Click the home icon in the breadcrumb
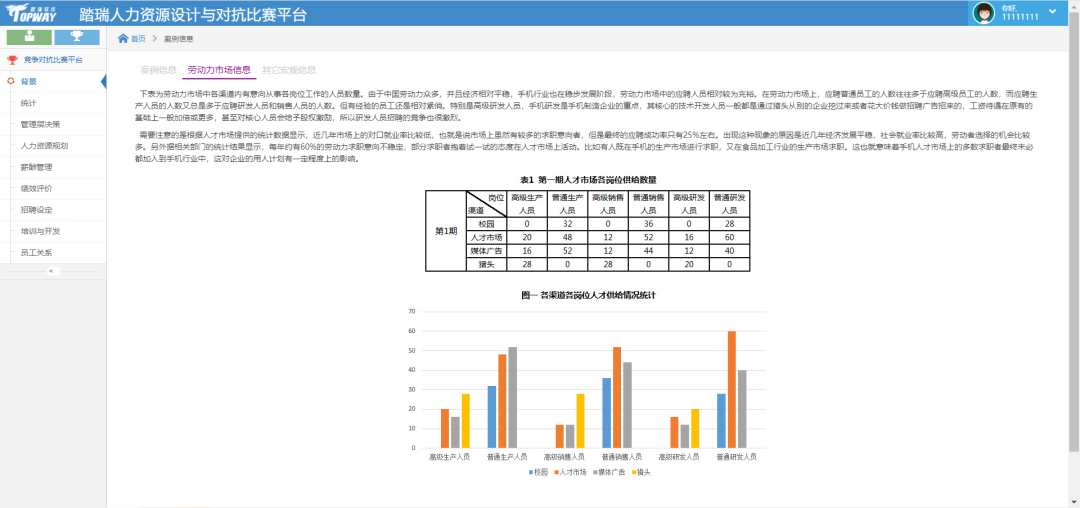The height and width of the screenshot is (508, 1080). [x=123, y=39]
